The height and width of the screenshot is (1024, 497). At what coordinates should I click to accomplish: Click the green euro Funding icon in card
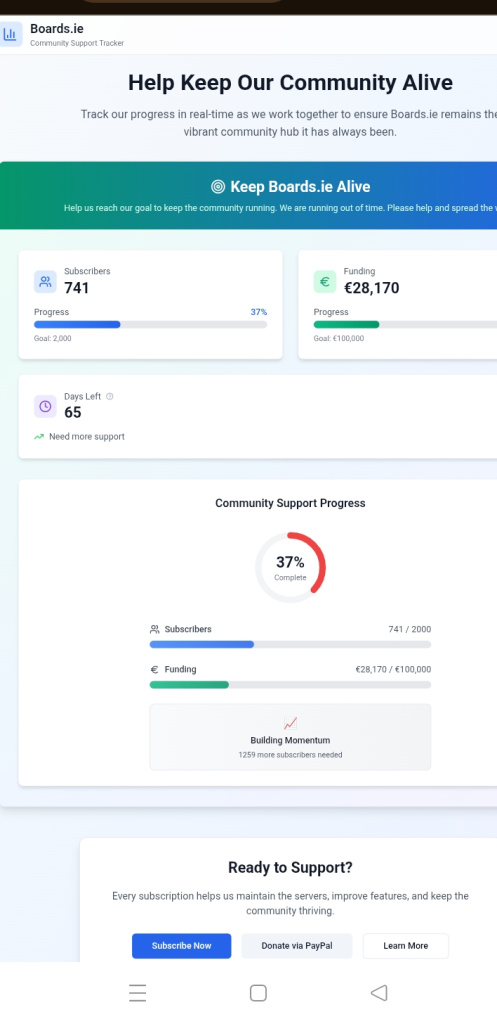click(x=325, y=282)
